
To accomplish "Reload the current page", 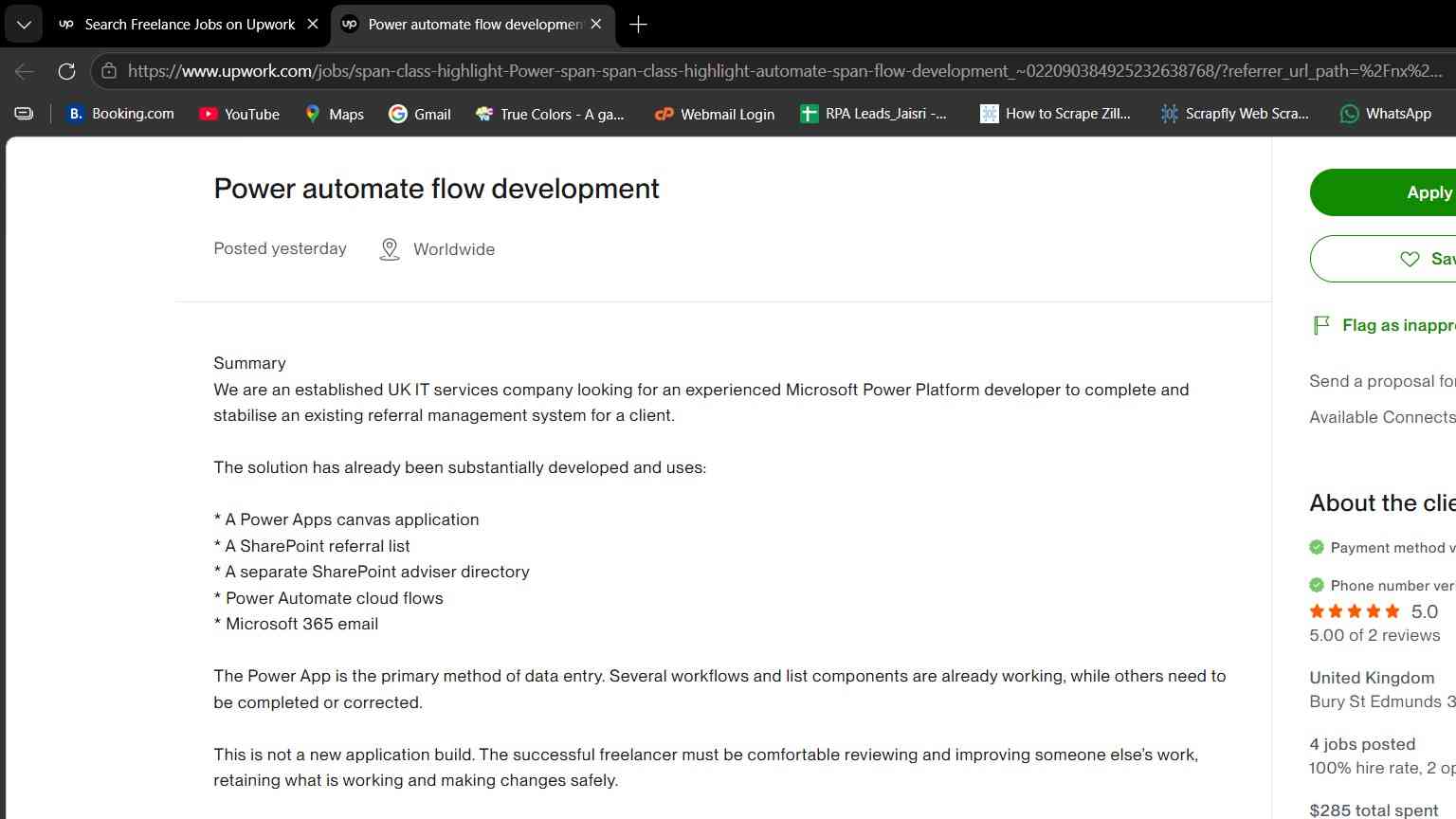I will (66, 71).
